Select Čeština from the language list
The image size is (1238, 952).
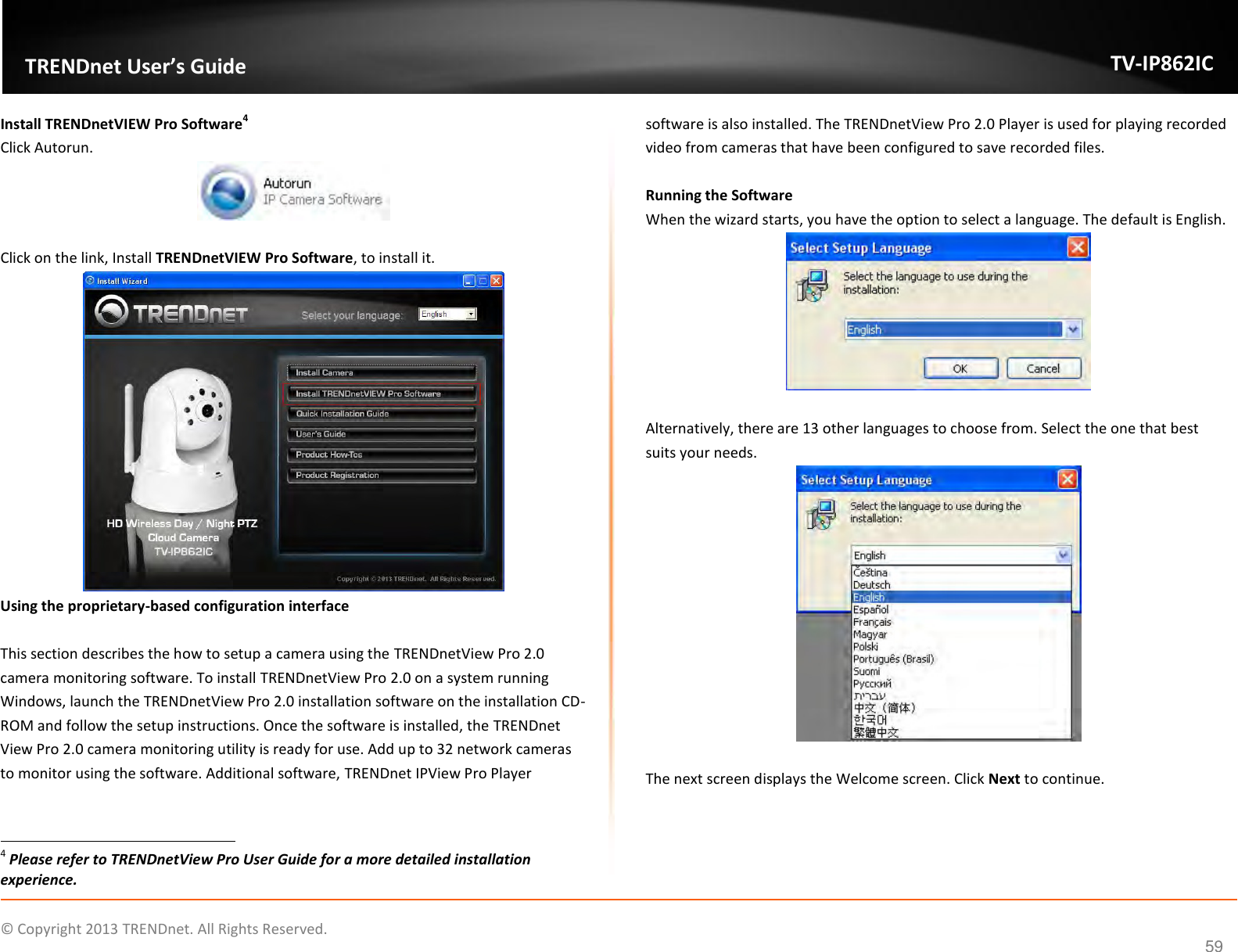pyautogui.click(x=961, y=573)
